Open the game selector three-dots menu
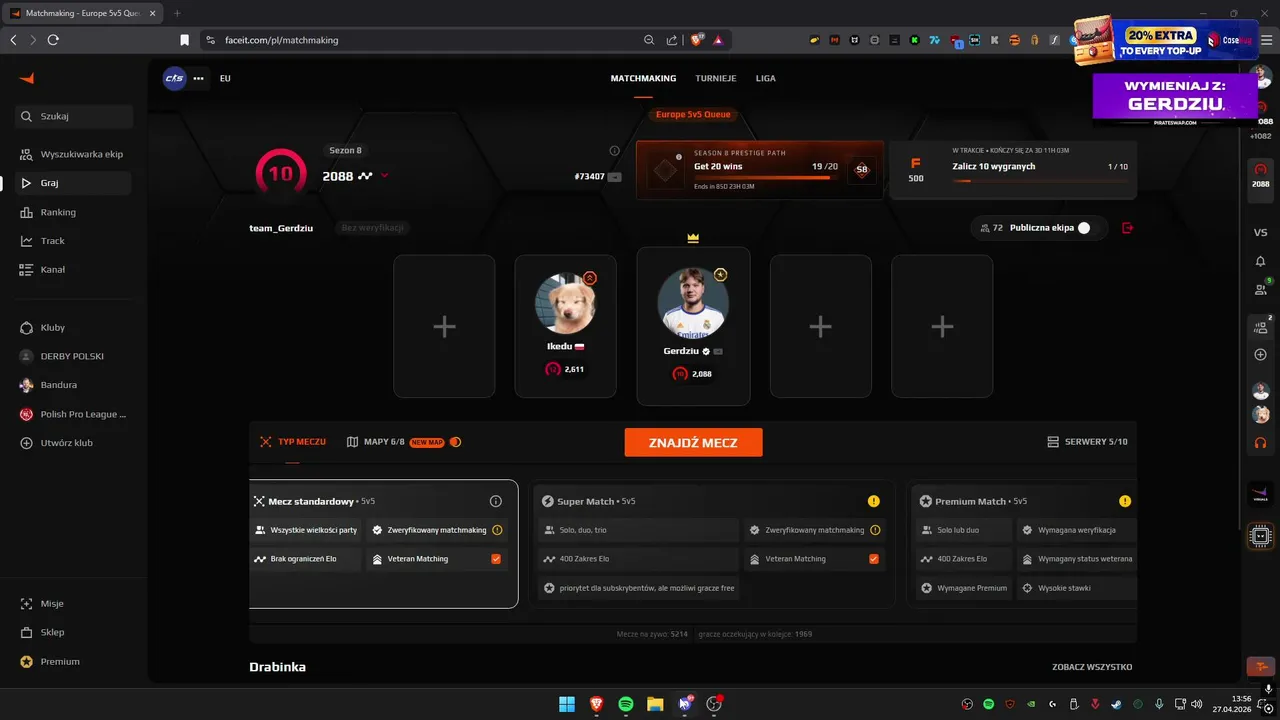 coord(198,78)
